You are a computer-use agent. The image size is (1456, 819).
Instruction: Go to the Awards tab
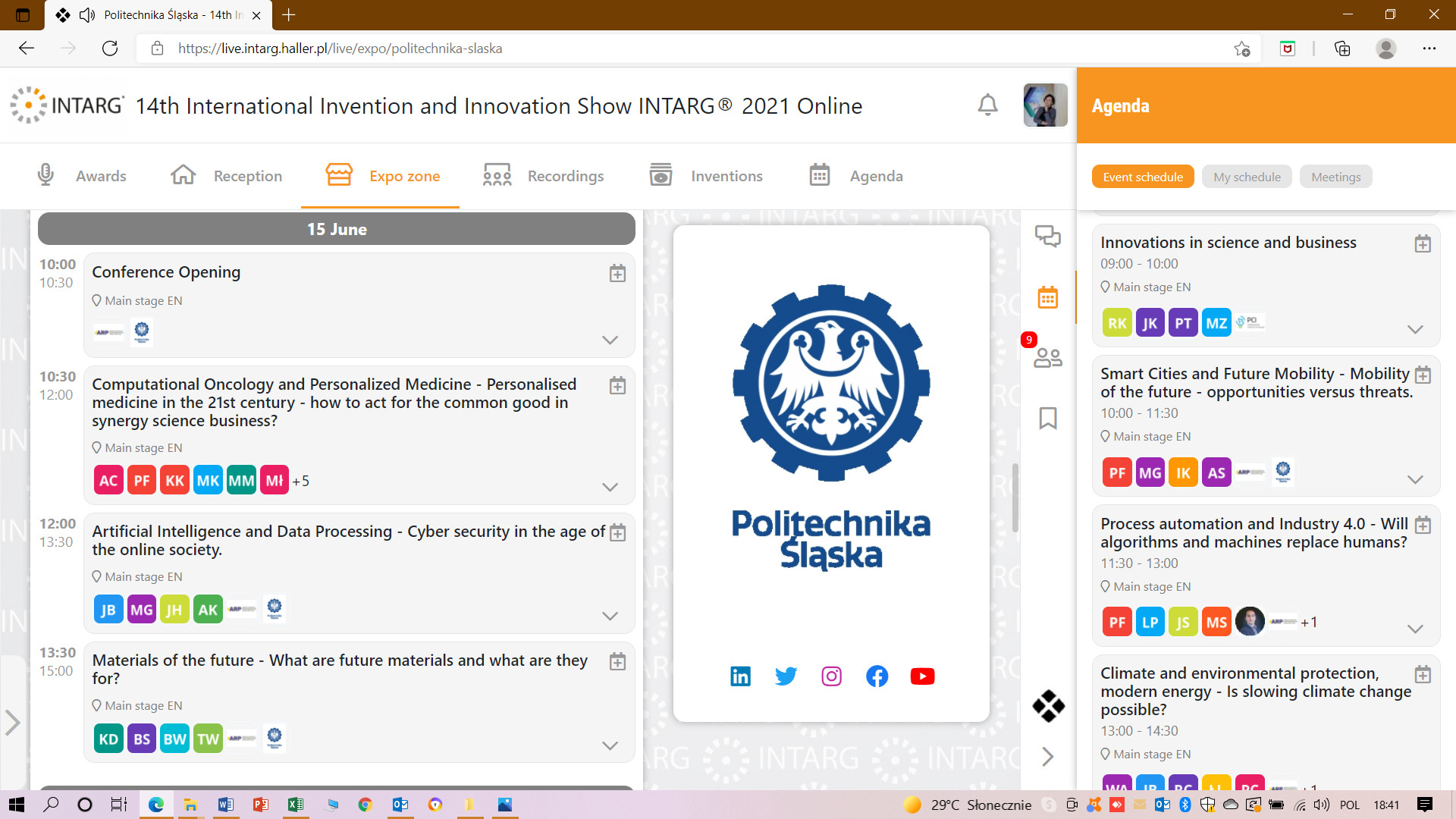coord(81,176)
